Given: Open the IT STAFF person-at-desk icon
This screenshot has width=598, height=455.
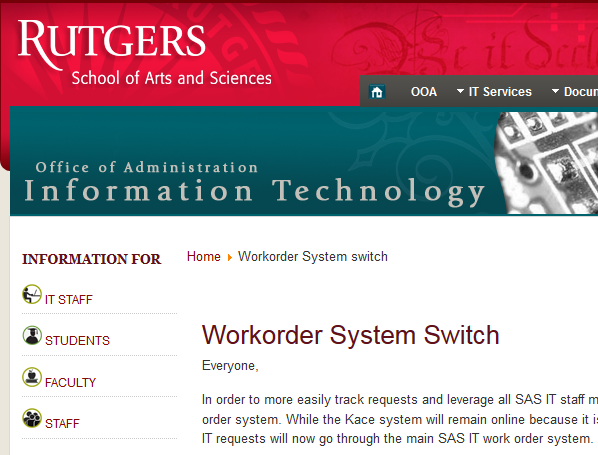Looking at the screenshot, I should (x=32, y=294).
